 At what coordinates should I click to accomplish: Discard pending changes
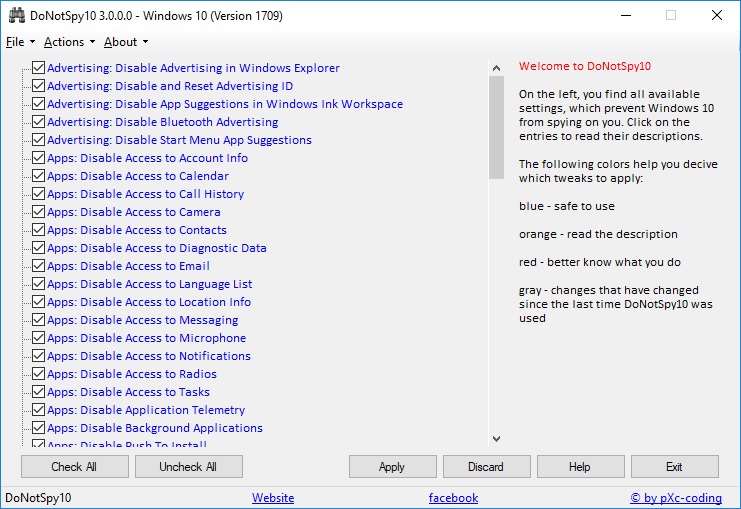tap(486, 467)
